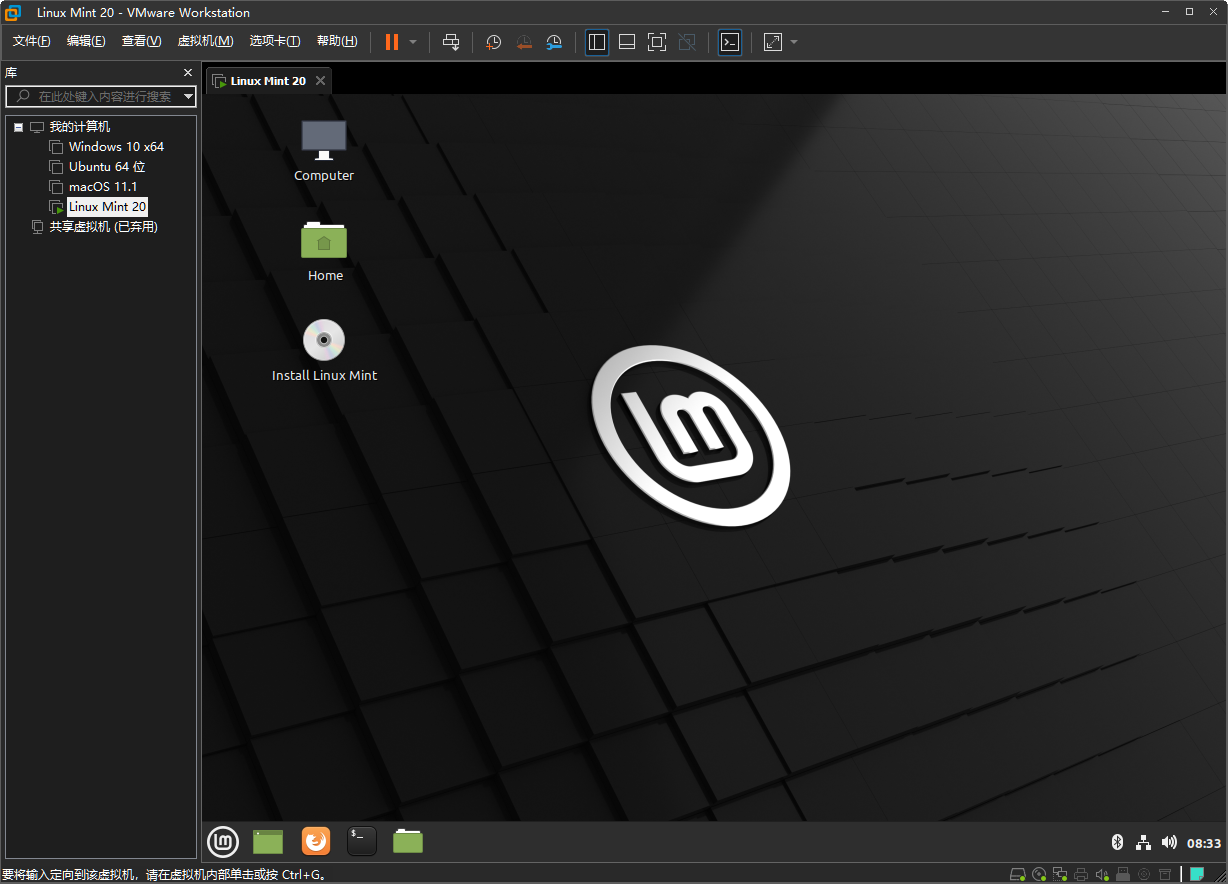Enter full screen mode icon

[x=657, y=42]
